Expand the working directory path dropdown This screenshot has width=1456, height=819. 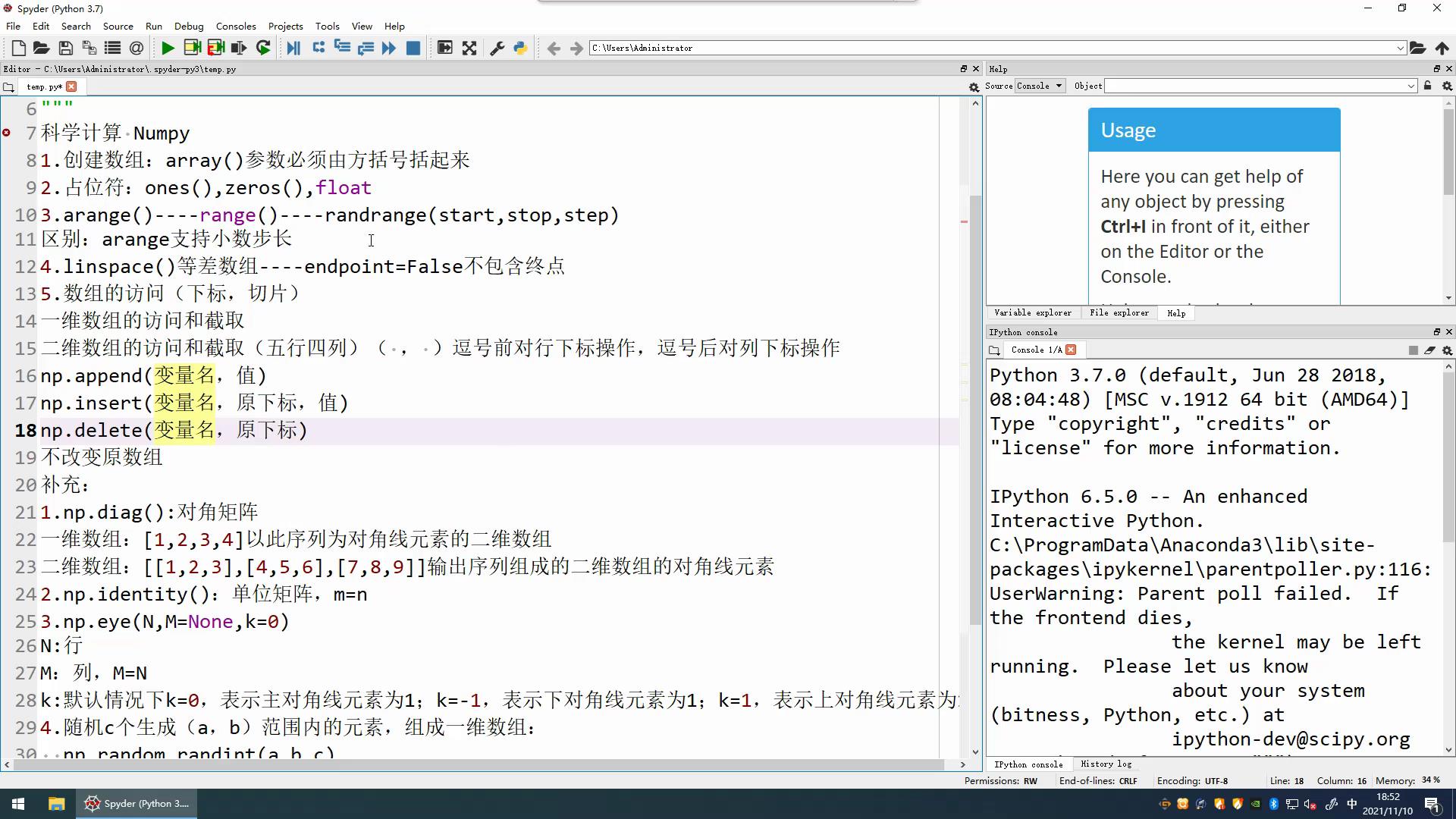1400,48
